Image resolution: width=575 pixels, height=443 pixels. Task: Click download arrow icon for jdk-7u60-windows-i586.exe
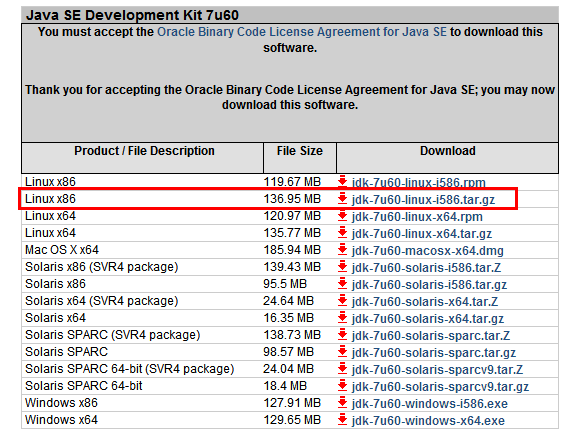(343, 402)
